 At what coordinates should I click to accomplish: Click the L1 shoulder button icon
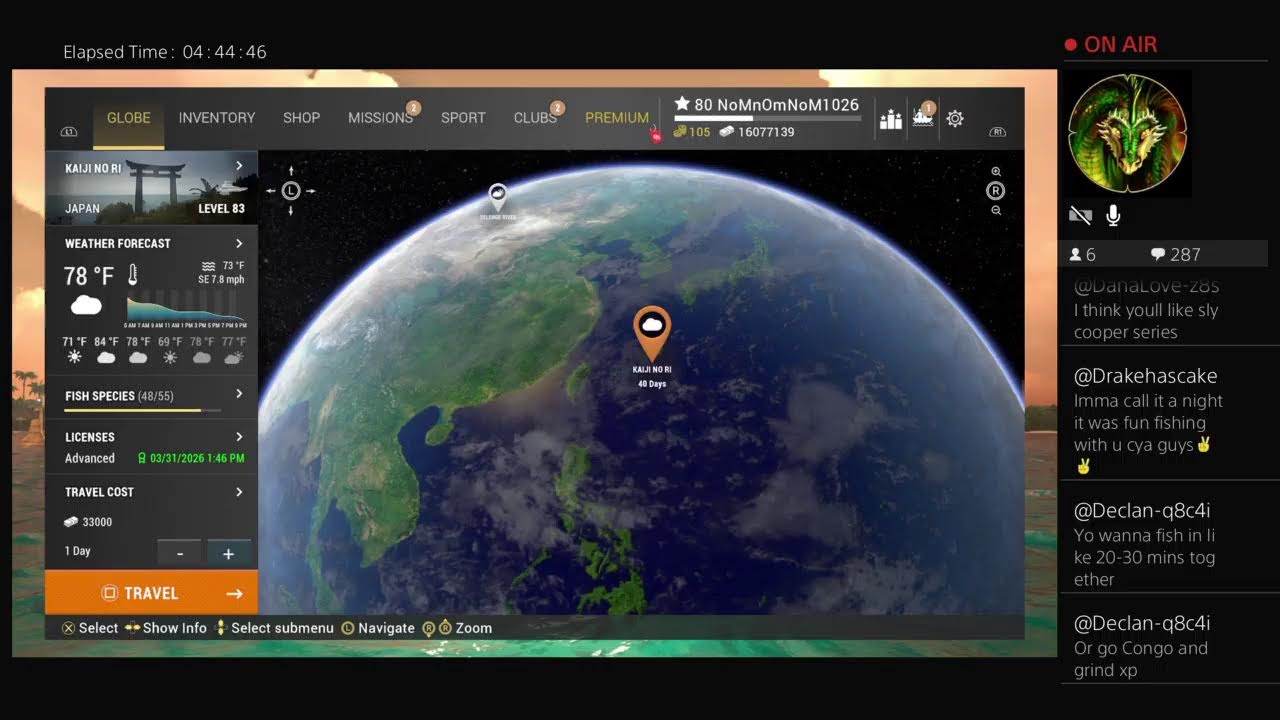(x=69, y=131)
